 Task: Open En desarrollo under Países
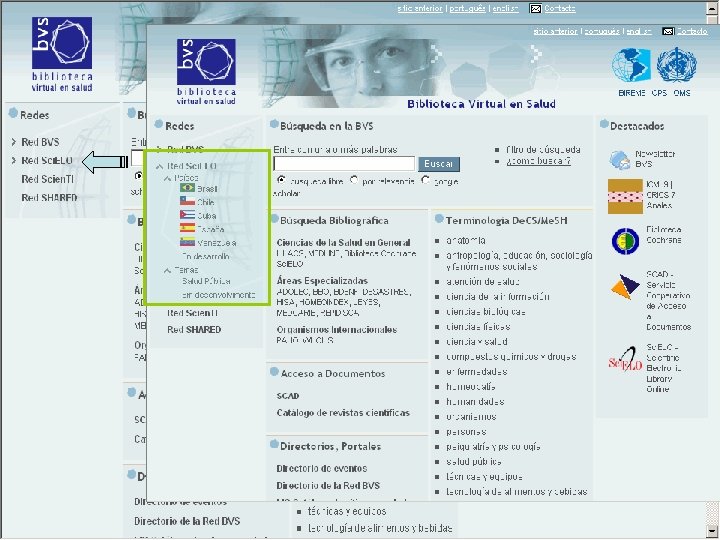coord(205,256)
